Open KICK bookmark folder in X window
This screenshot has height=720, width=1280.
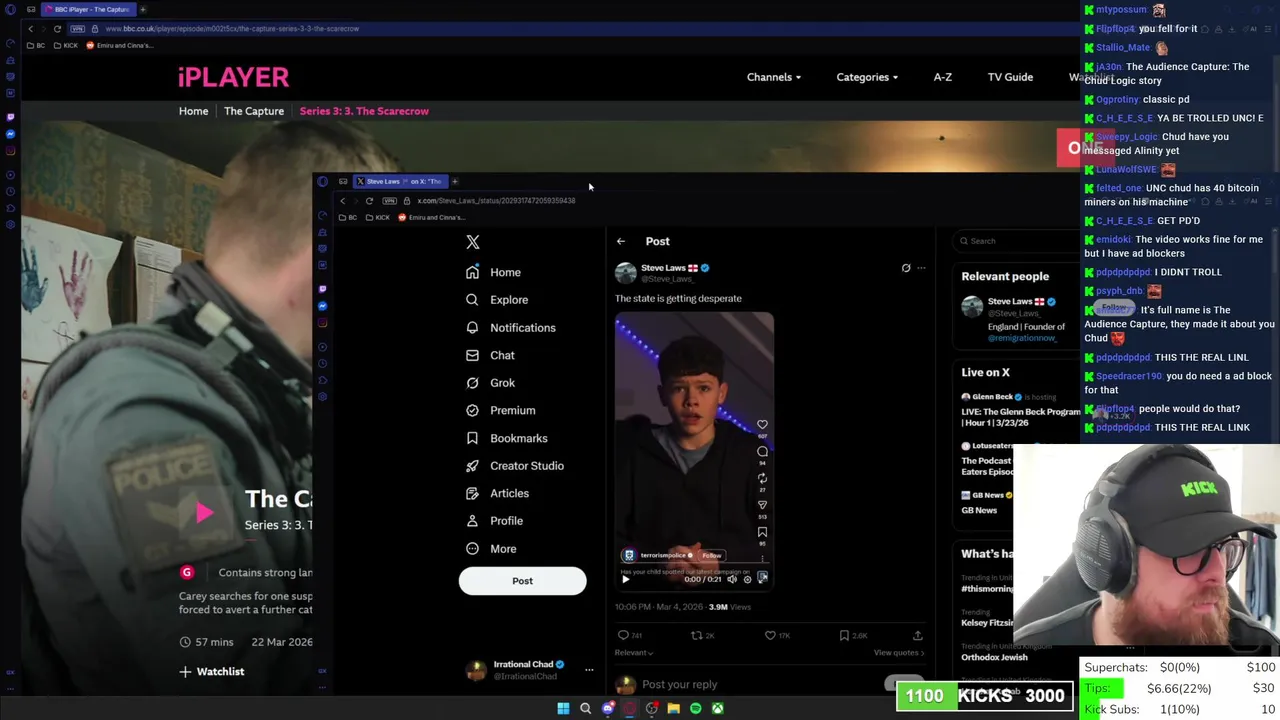[x=378, y=218]
